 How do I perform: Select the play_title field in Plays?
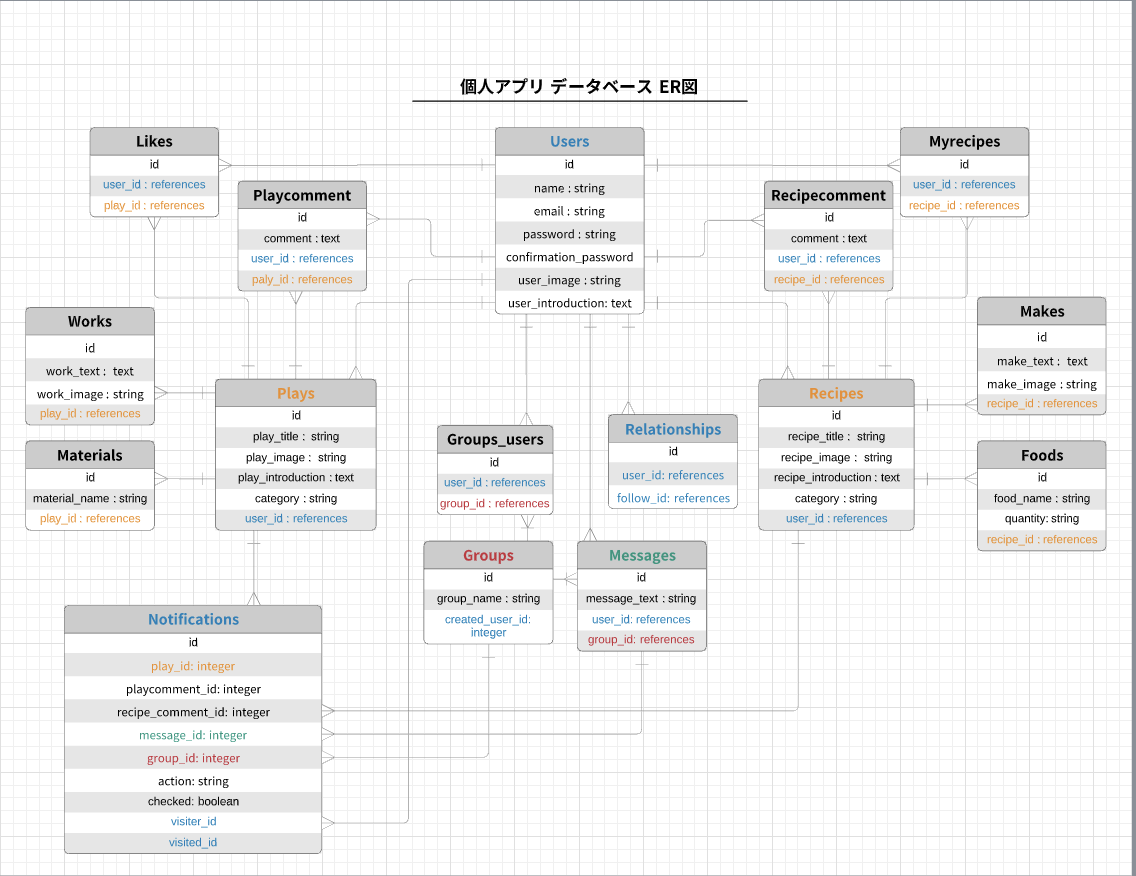(295, 436)
